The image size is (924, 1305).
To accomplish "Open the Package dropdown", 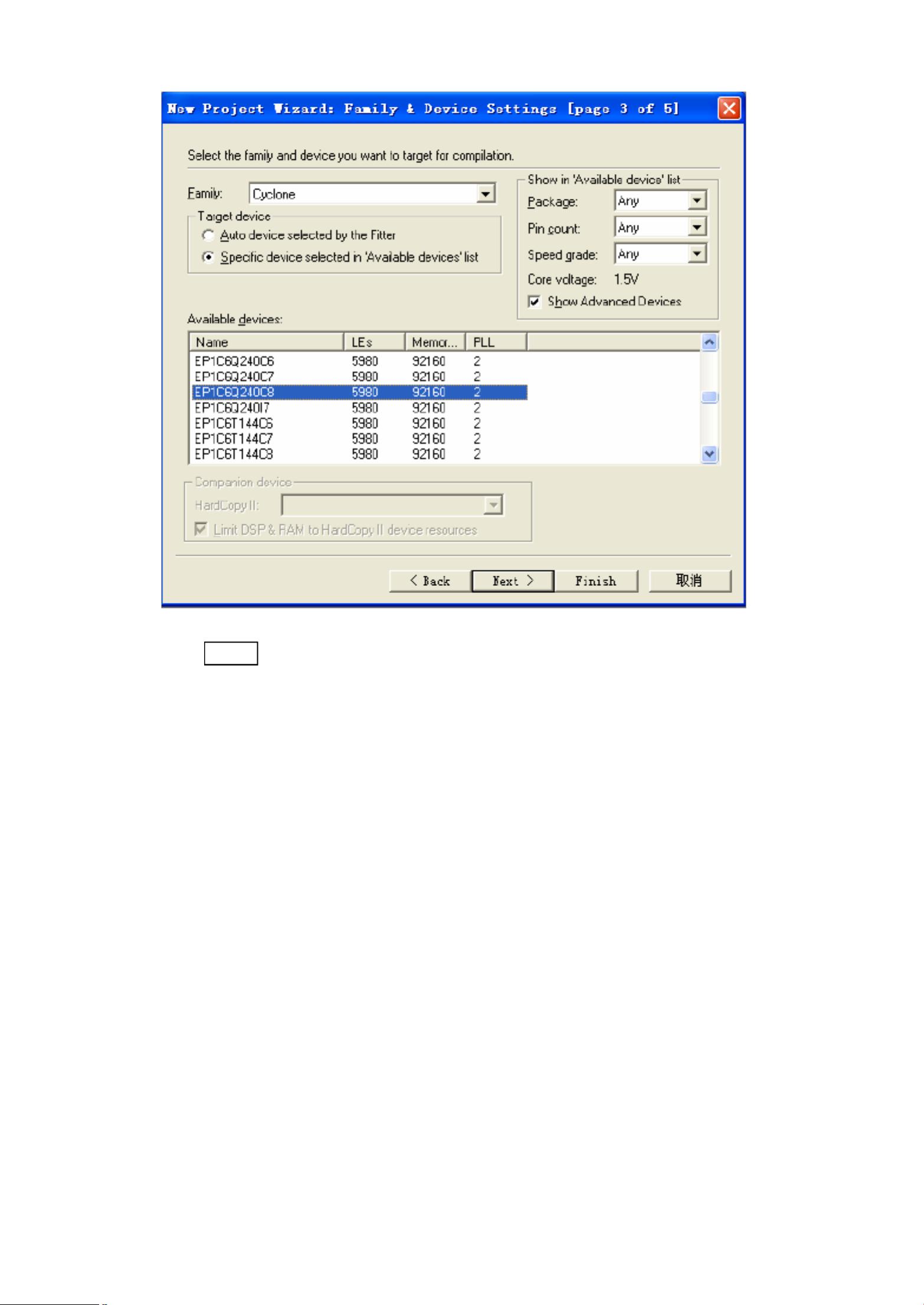I will pos(661,201).
